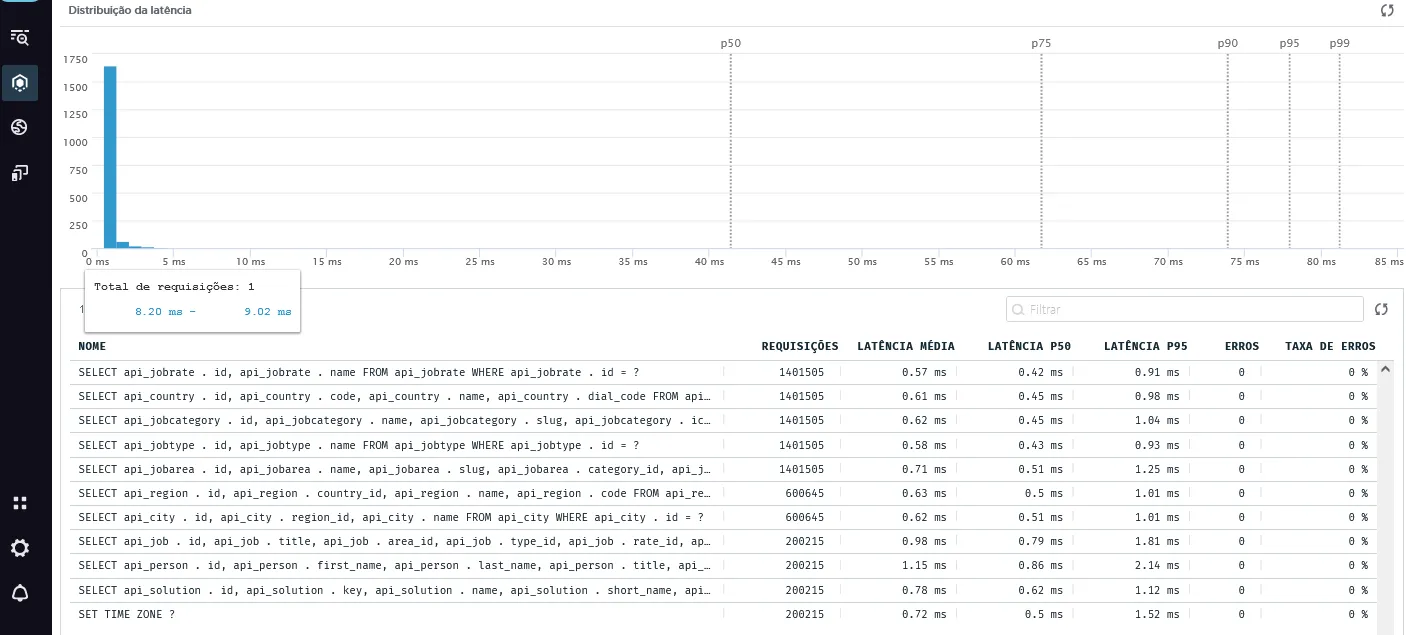
Task: Refresh the latency distribution chart
Action: click(x=1387, y=10)
